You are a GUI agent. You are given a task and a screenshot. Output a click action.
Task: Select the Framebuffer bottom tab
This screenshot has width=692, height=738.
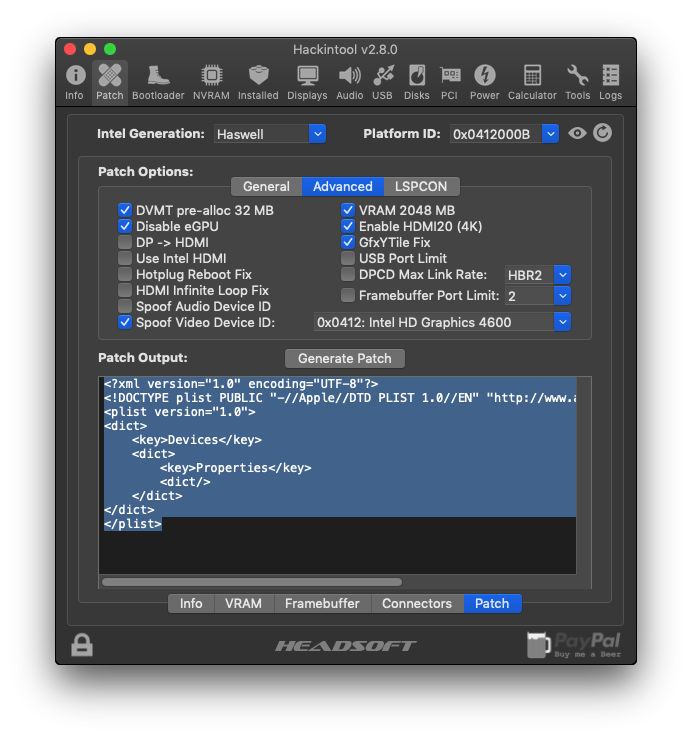click(x=322, y=603)
